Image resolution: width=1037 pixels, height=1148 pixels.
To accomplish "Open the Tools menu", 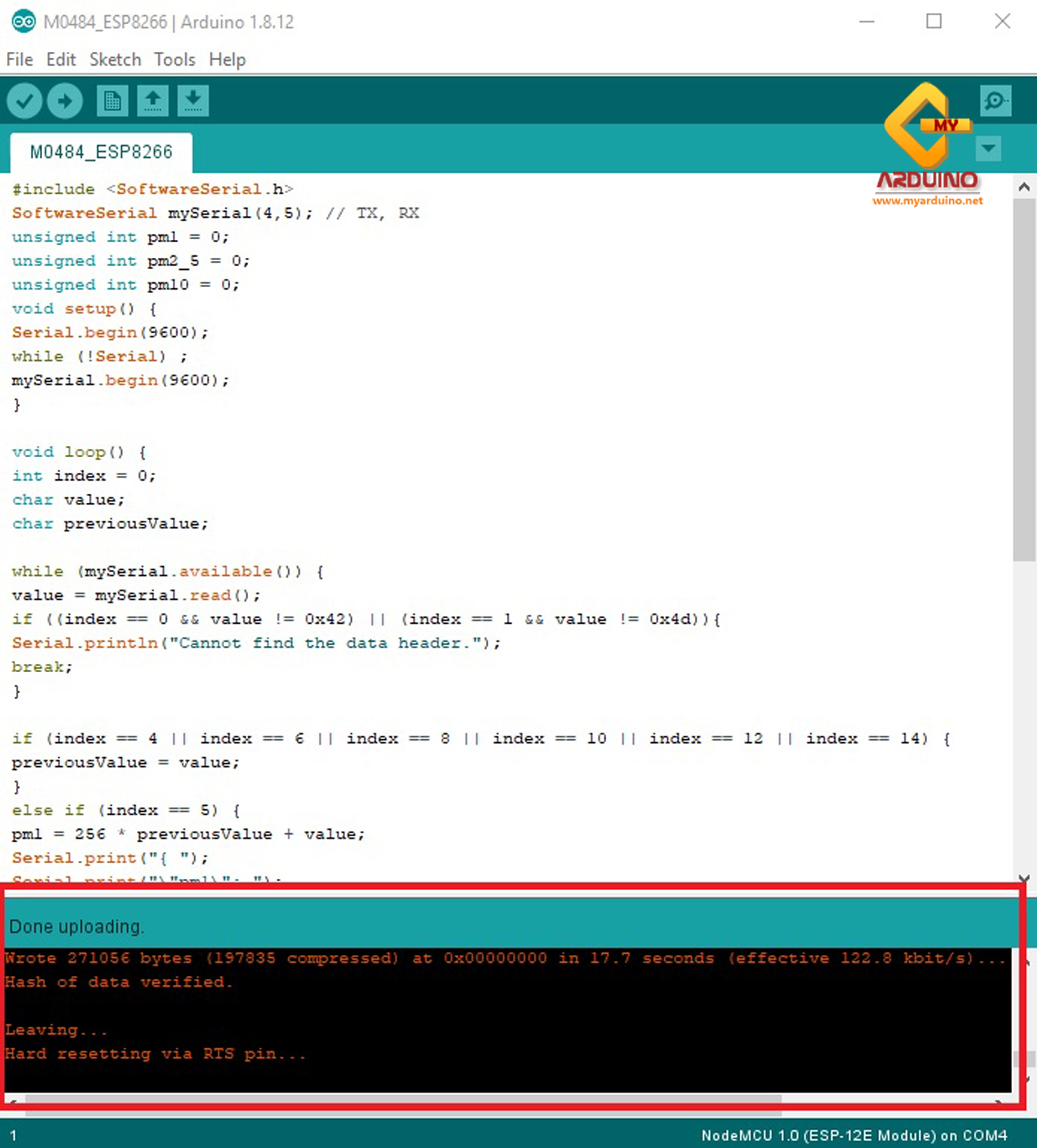I will tap(174, 60).
